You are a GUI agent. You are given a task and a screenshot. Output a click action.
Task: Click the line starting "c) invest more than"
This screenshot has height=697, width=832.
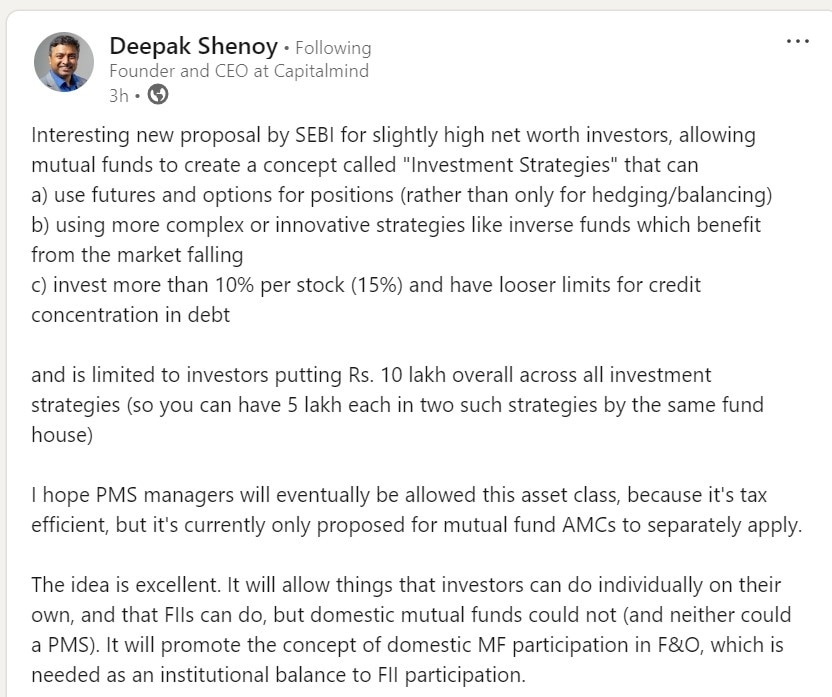pos(366,285)
